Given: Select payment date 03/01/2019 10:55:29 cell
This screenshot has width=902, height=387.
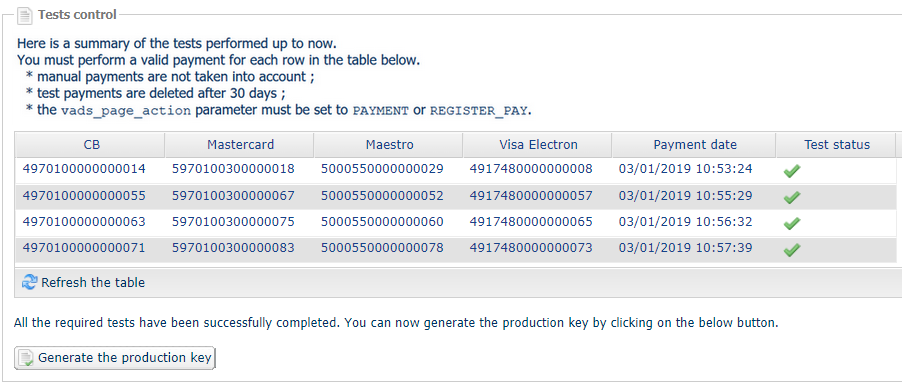Looking at the screenshot, I should click(x=686, y=196).
